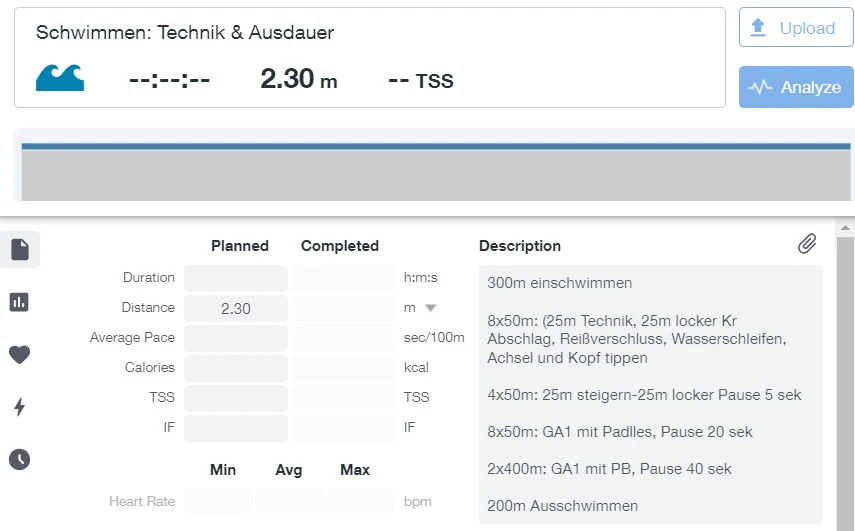Click the planned Calories field
The width and height of the screenshot is (855, 531).
[x=236, y=369]
